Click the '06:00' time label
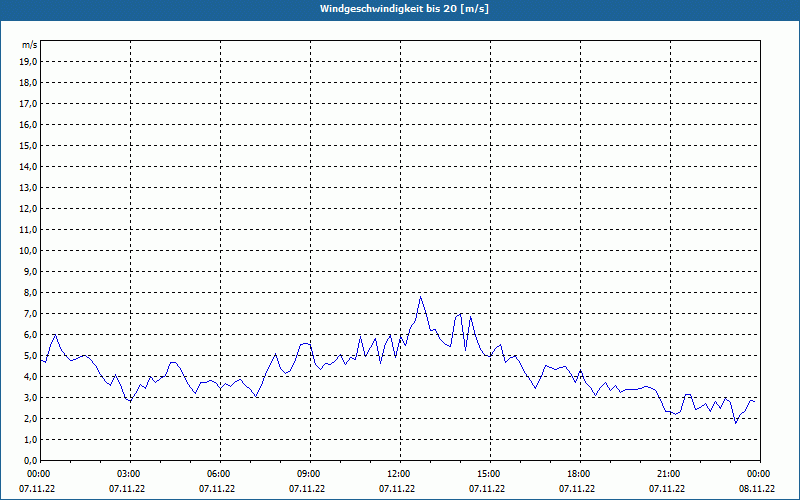The image size is (800, 500). coord(220,474)
